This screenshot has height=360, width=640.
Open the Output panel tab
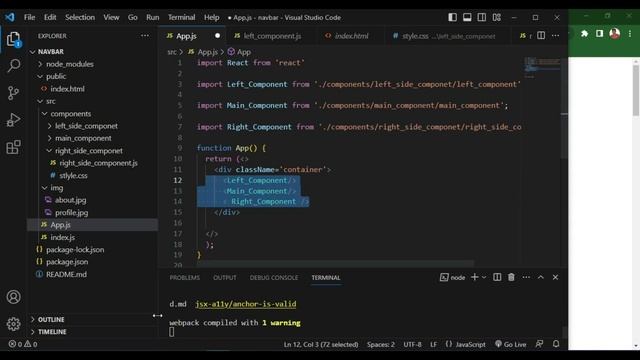(224, 278)
